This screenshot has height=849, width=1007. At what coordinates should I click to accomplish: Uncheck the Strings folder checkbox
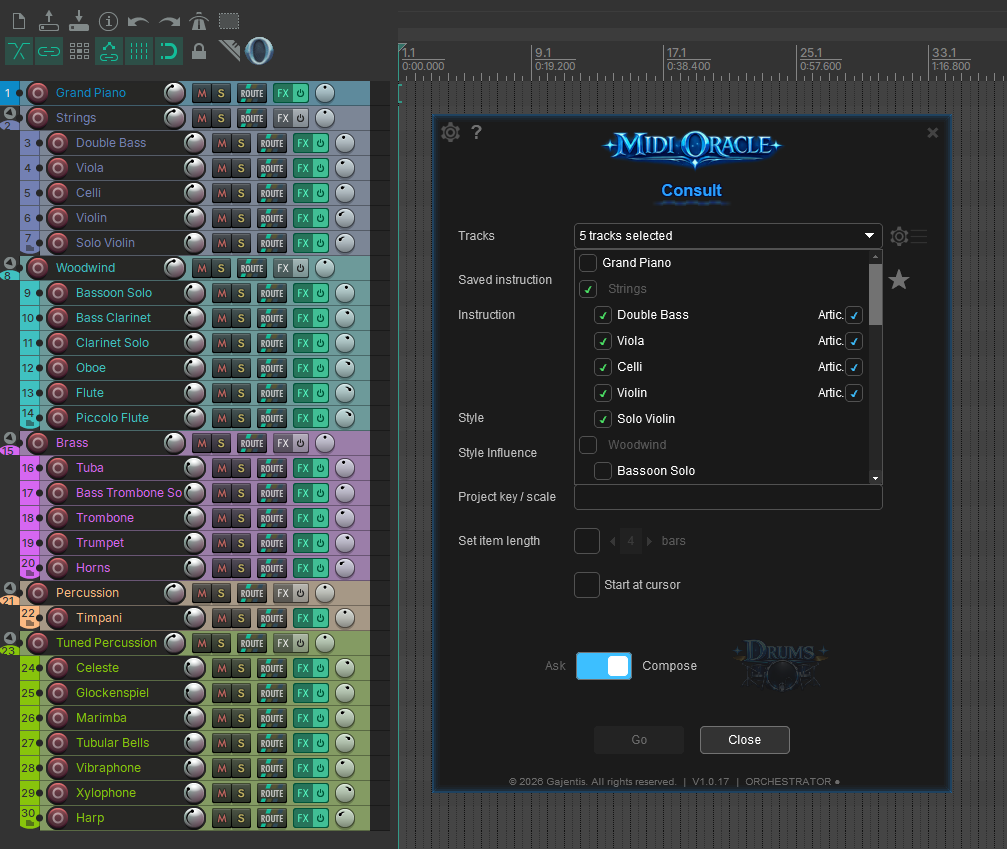(588, 289)
